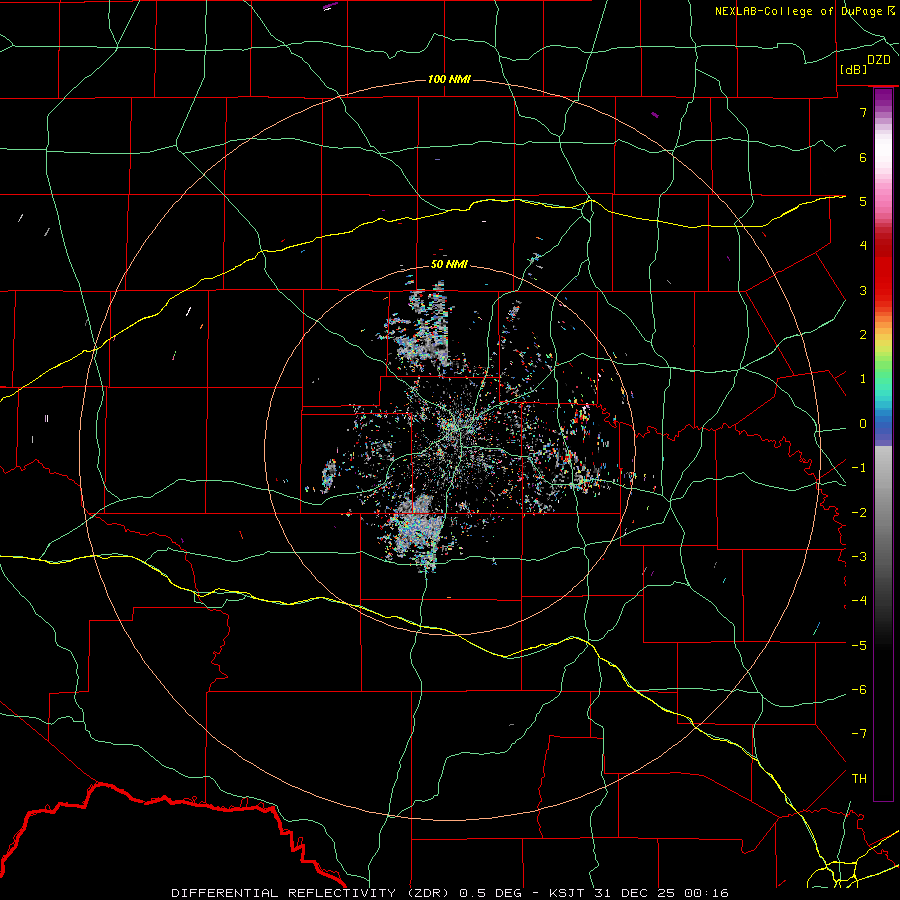Click the white-pink segment of the color bar
The width and height of the screenshot is (900, 900).
coord(883,164)
